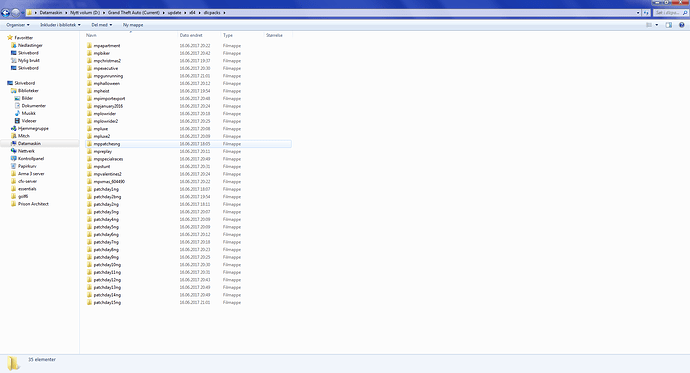Click the Back navigation arrow button
The width and height of the screenshot is (690, 373).
coord(6,13)
